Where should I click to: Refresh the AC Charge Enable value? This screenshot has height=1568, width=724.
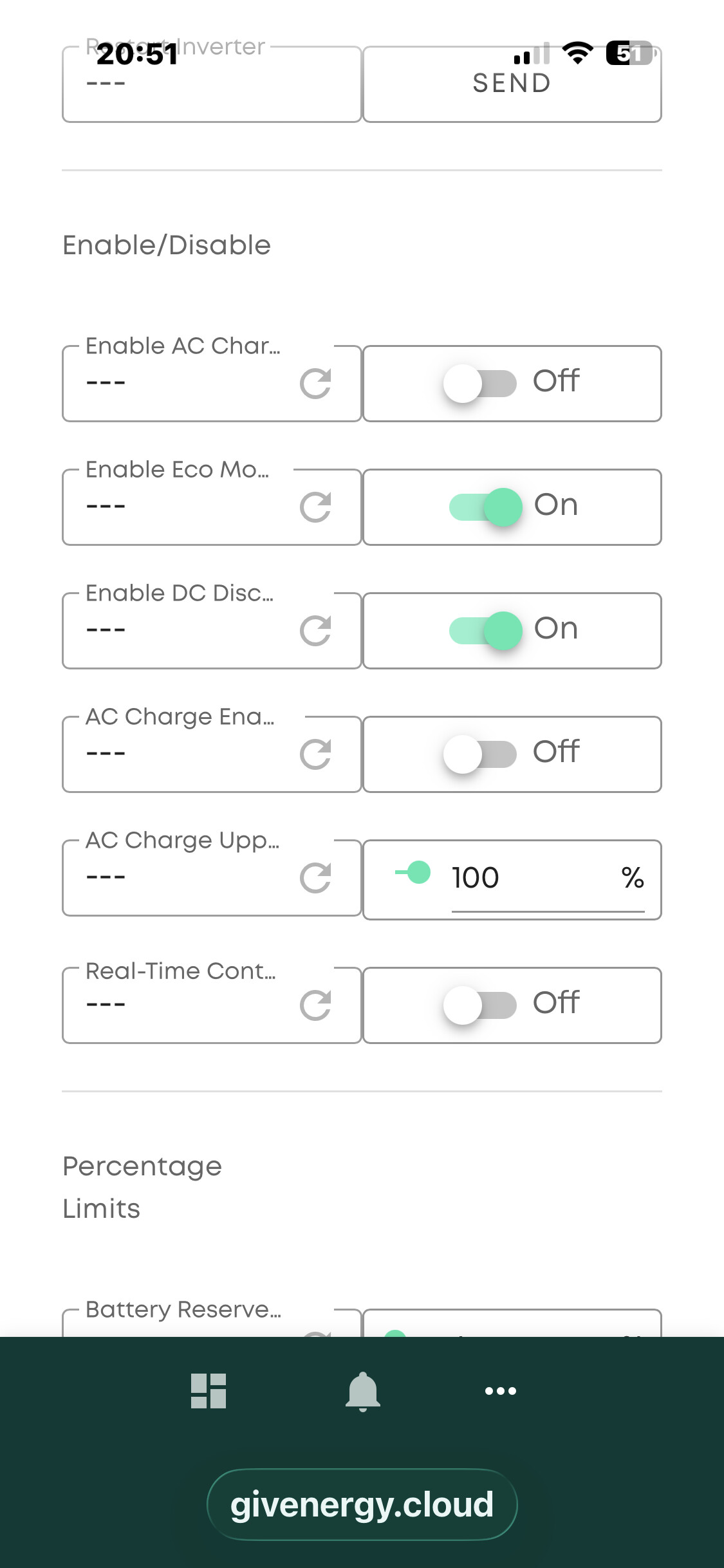coord(315,754)
